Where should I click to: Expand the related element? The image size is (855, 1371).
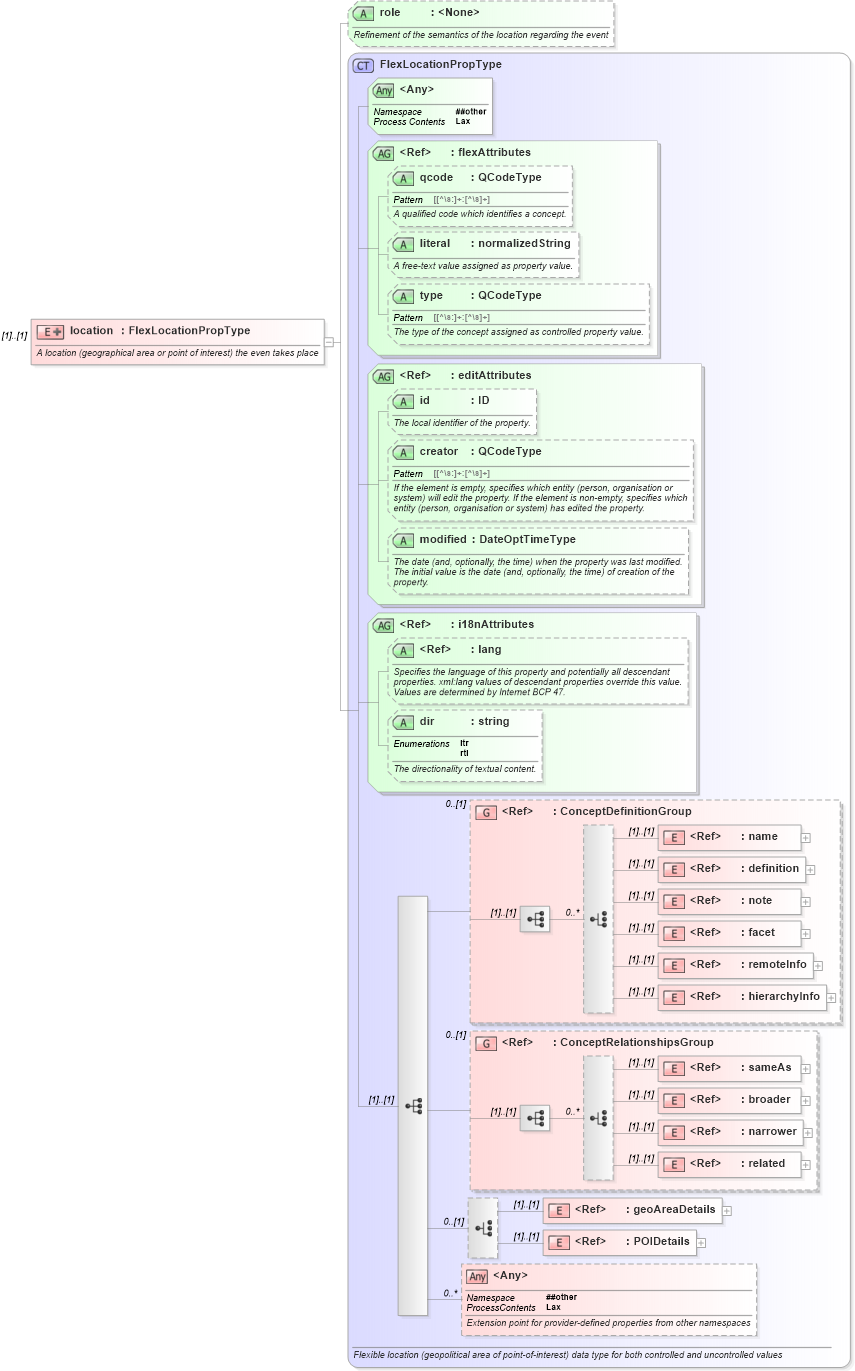806,1165
